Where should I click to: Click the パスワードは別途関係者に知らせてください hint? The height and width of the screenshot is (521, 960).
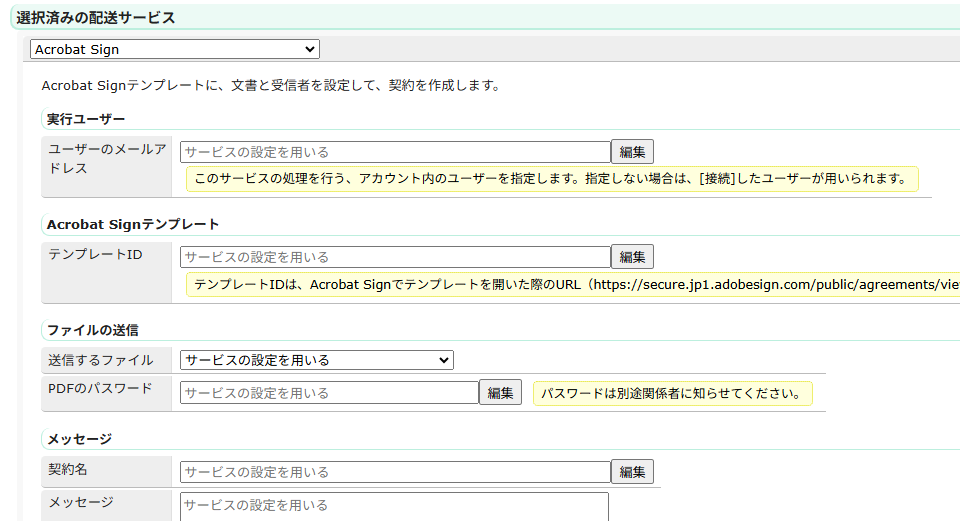pos(672,394)
